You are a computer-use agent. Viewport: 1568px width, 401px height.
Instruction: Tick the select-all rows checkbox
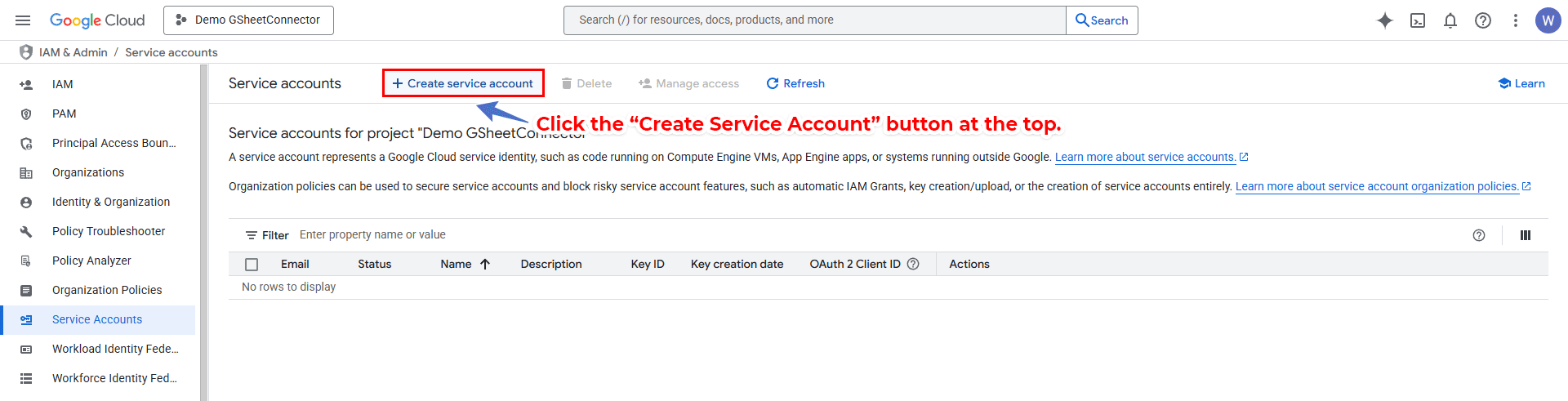tap(252, 265)
